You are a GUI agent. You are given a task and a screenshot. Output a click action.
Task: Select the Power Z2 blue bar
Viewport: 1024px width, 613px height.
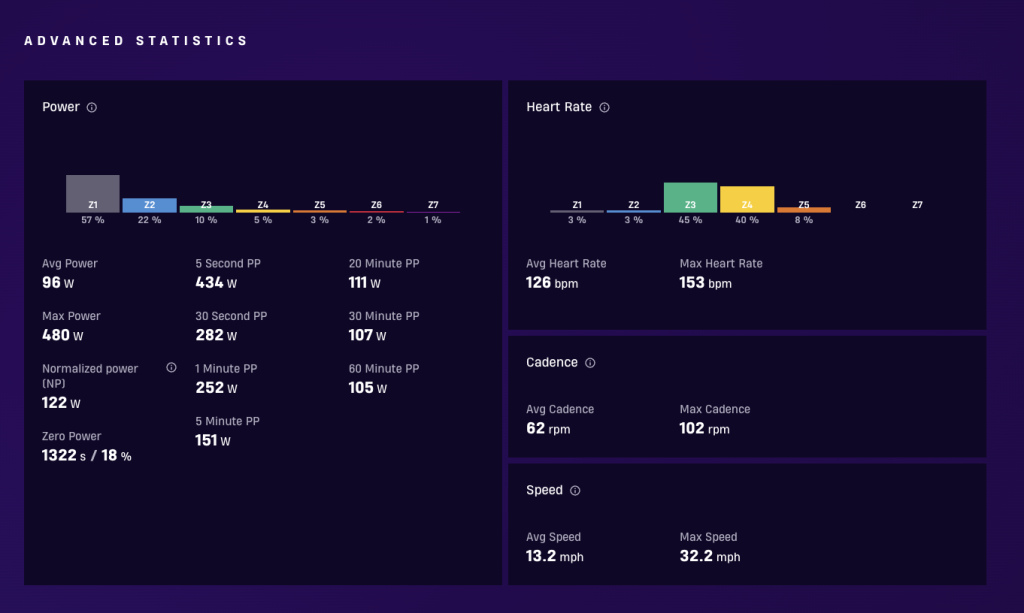click(150, 205)
